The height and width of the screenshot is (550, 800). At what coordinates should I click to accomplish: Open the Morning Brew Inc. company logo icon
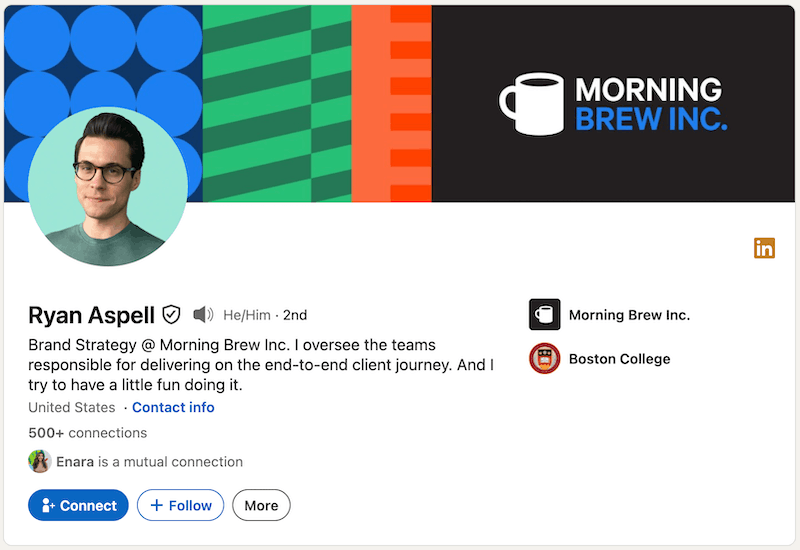pos(544,314)
